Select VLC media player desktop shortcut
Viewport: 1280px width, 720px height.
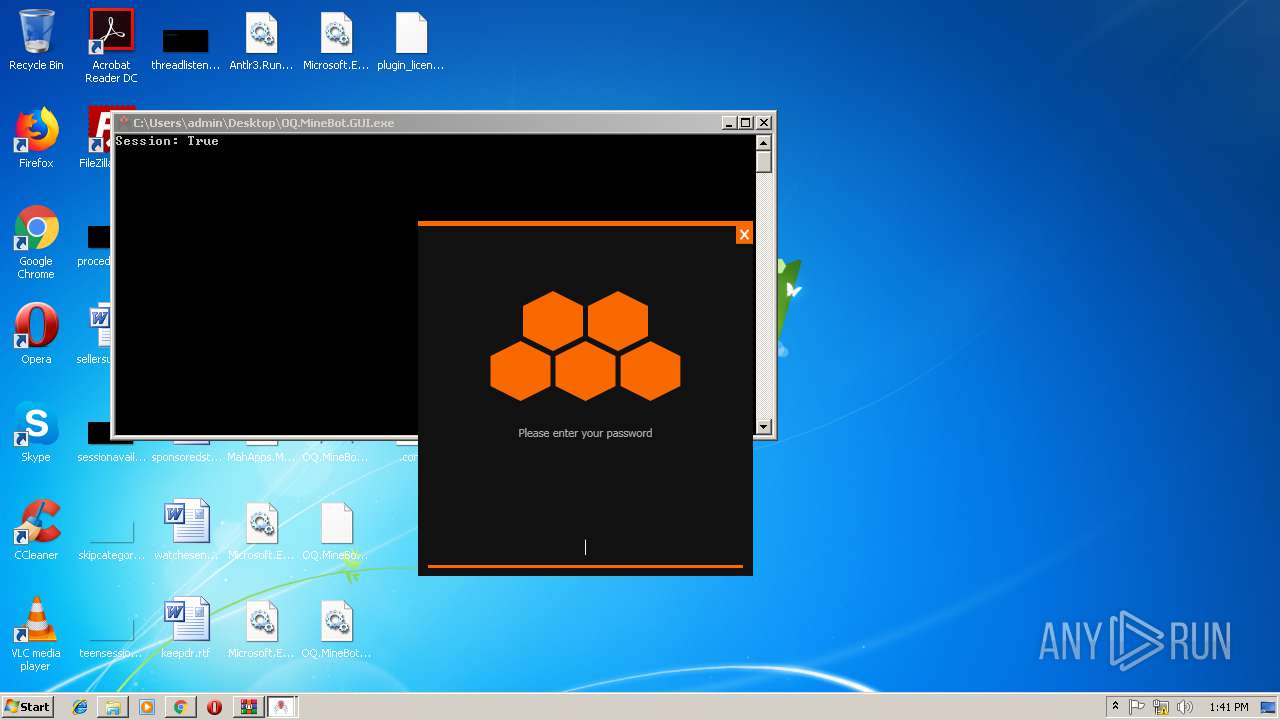36,634
